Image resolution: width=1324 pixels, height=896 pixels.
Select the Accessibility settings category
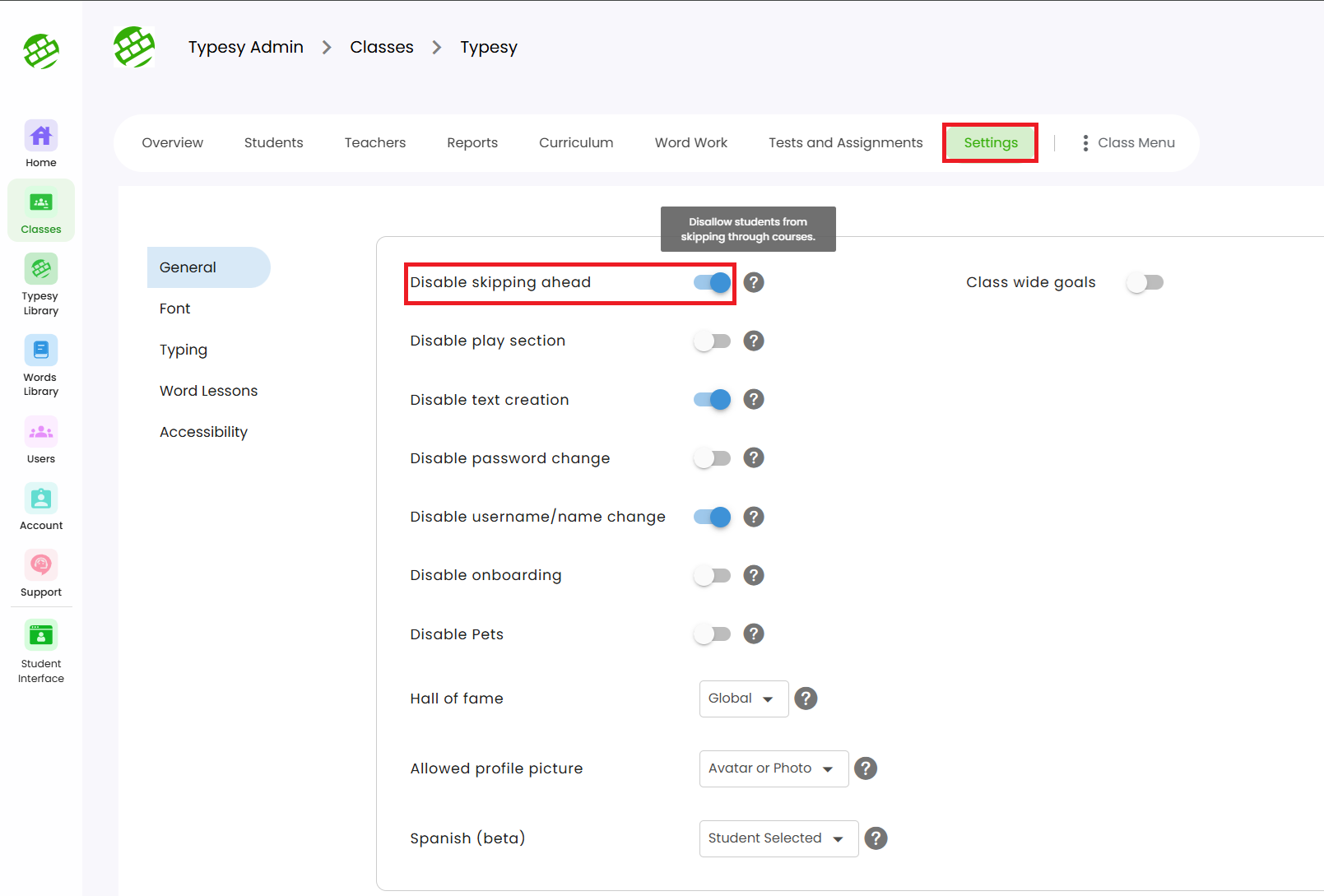point(203,432)
